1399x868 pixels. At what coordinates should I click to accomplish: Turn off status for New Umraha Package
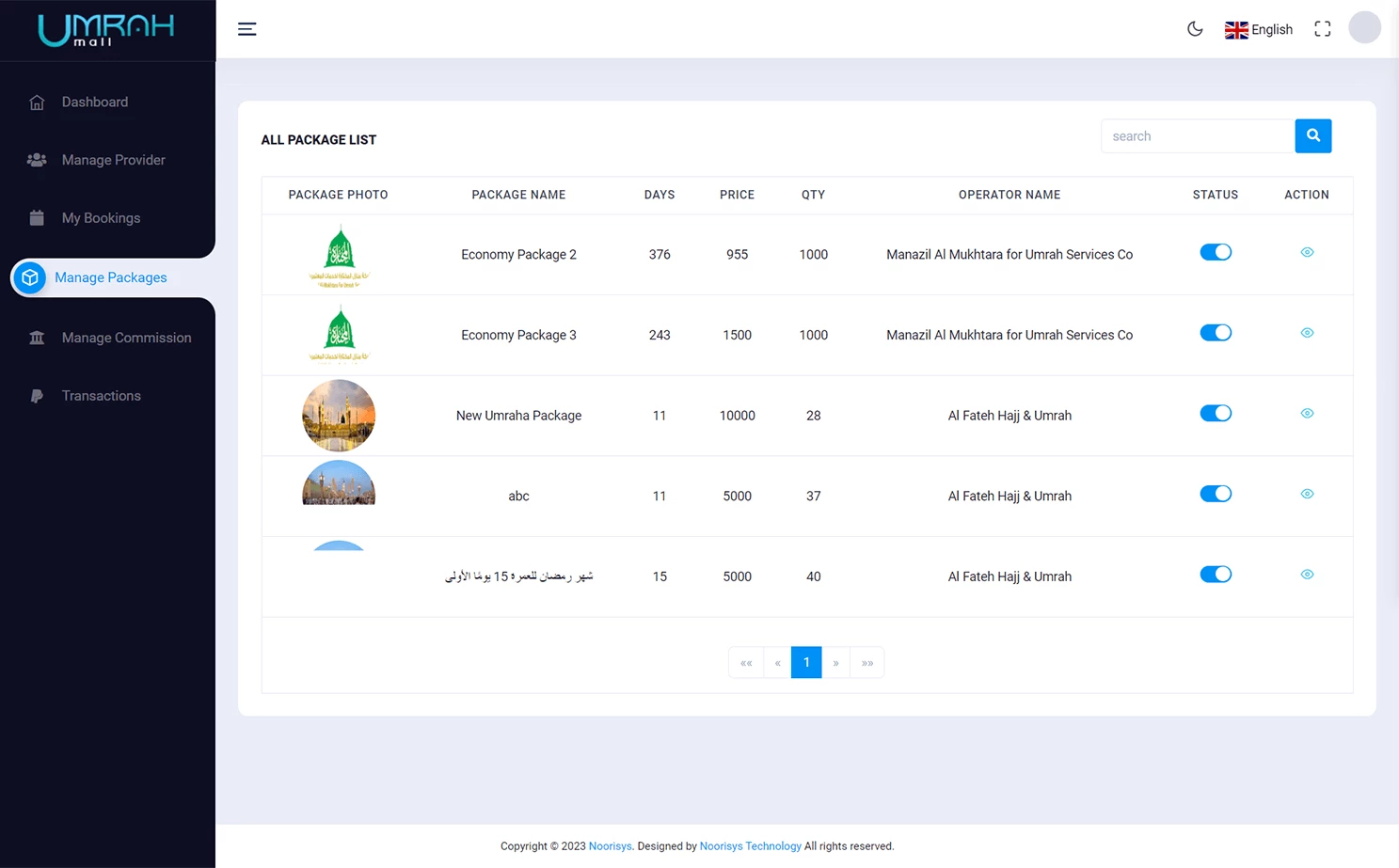coord(1216,413)
